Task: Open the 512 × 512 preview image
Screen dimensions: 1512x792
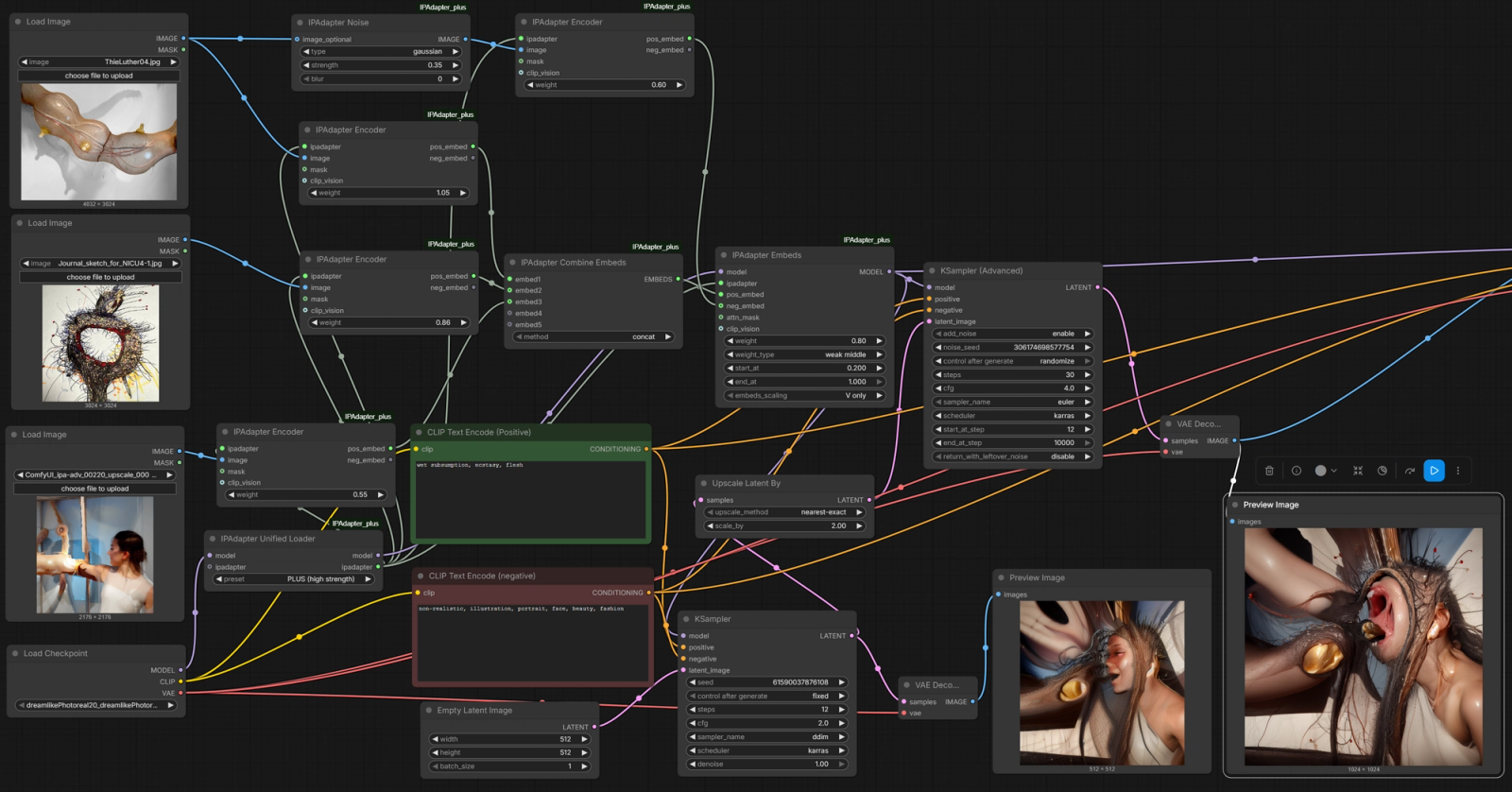Action: [x=1102, y=682]
